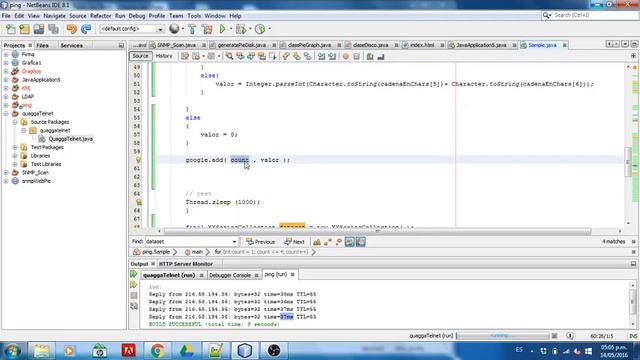The image size is (640, 360).
Task: Open the Find text combo dropdown
Action: click(234, 242)
